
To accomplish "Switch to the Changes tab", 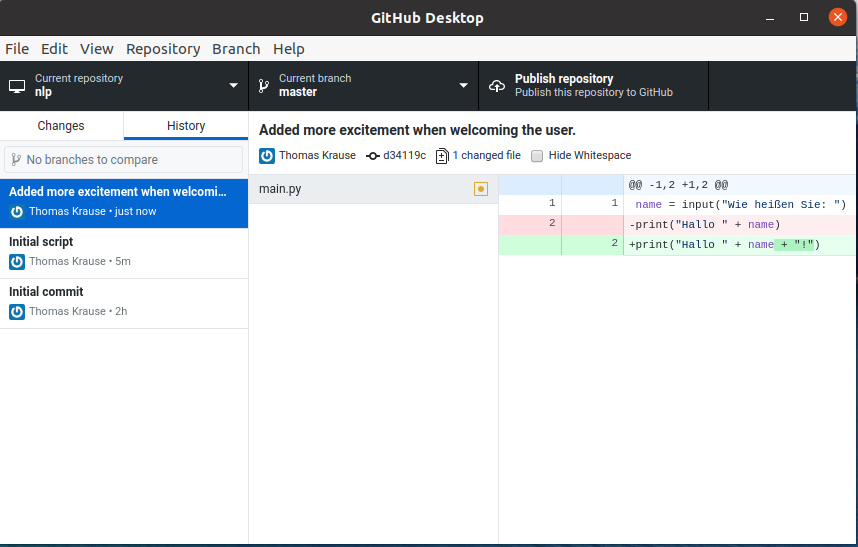I will (x=61, y=126).
